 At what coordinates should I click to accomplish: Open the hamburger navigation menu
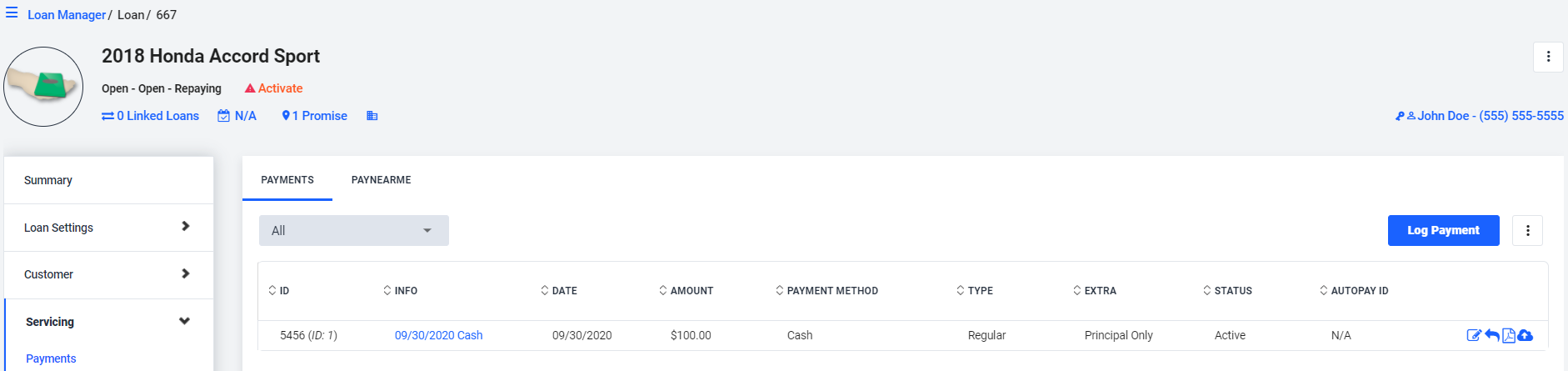point(12,13)
